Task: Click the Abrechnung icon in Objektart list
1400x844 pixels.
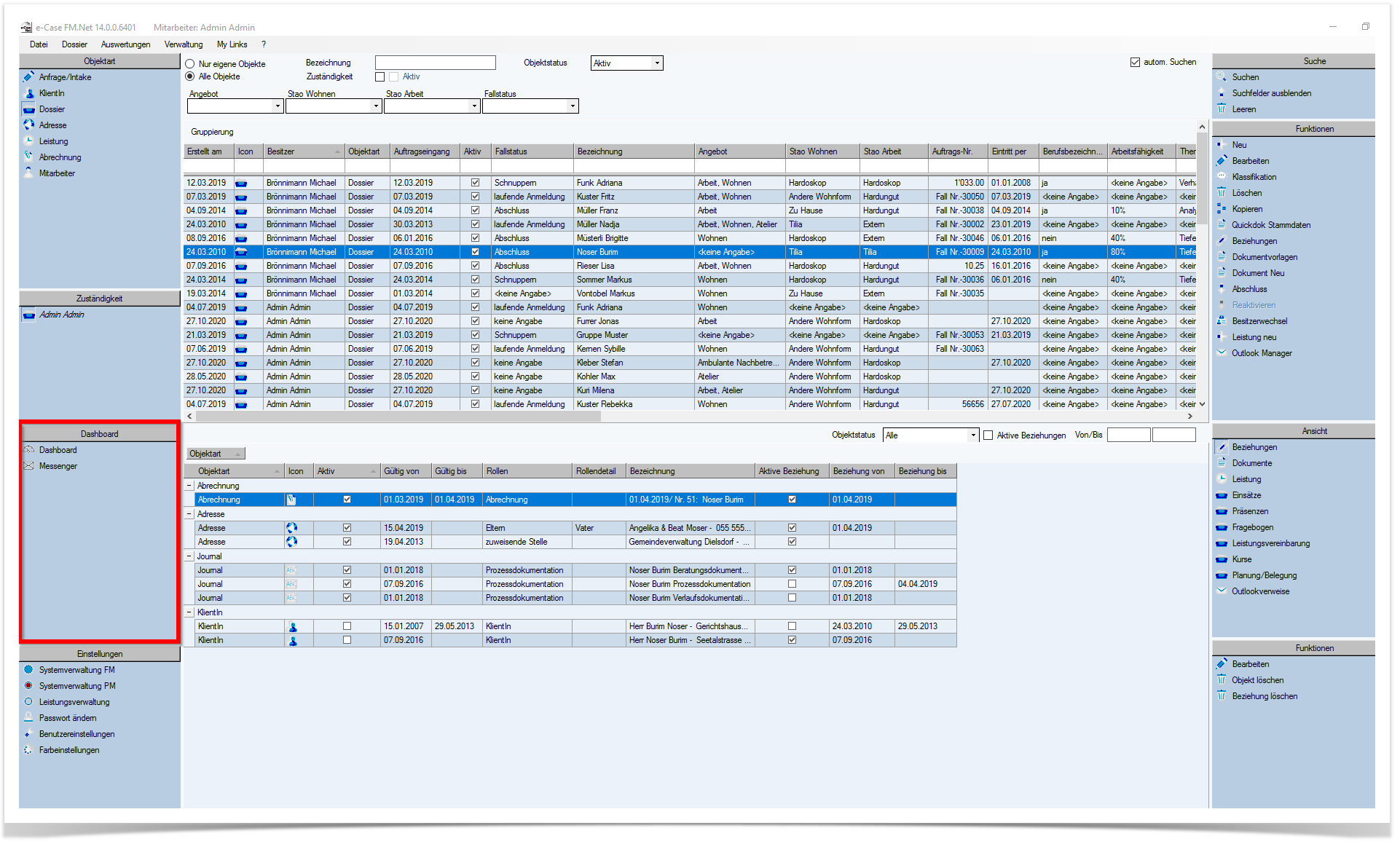Action: pyautogui.click(x=29, y=157)
